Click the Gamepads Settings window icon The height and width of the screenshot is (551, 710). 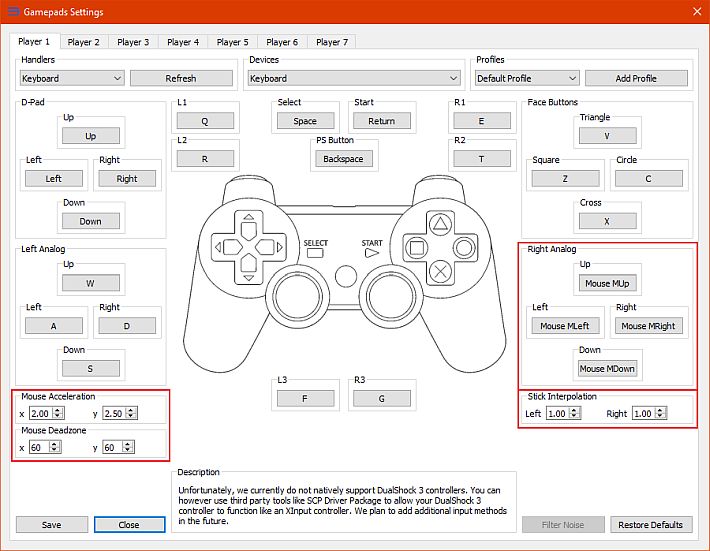14,12
